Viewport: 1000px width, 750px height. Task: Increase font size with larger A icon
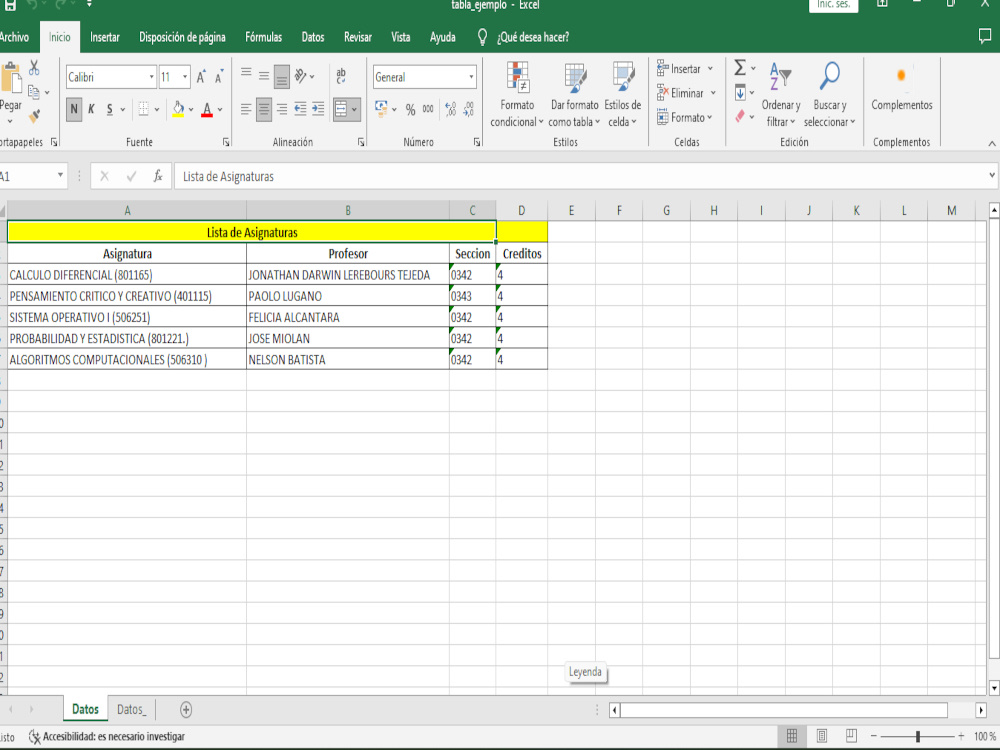202,77
